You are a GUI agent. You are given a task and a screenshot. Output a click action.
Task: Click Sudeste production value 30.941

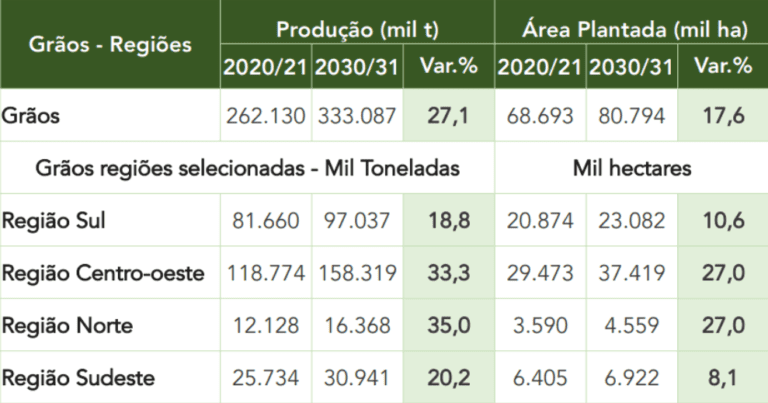coord(357,378)
